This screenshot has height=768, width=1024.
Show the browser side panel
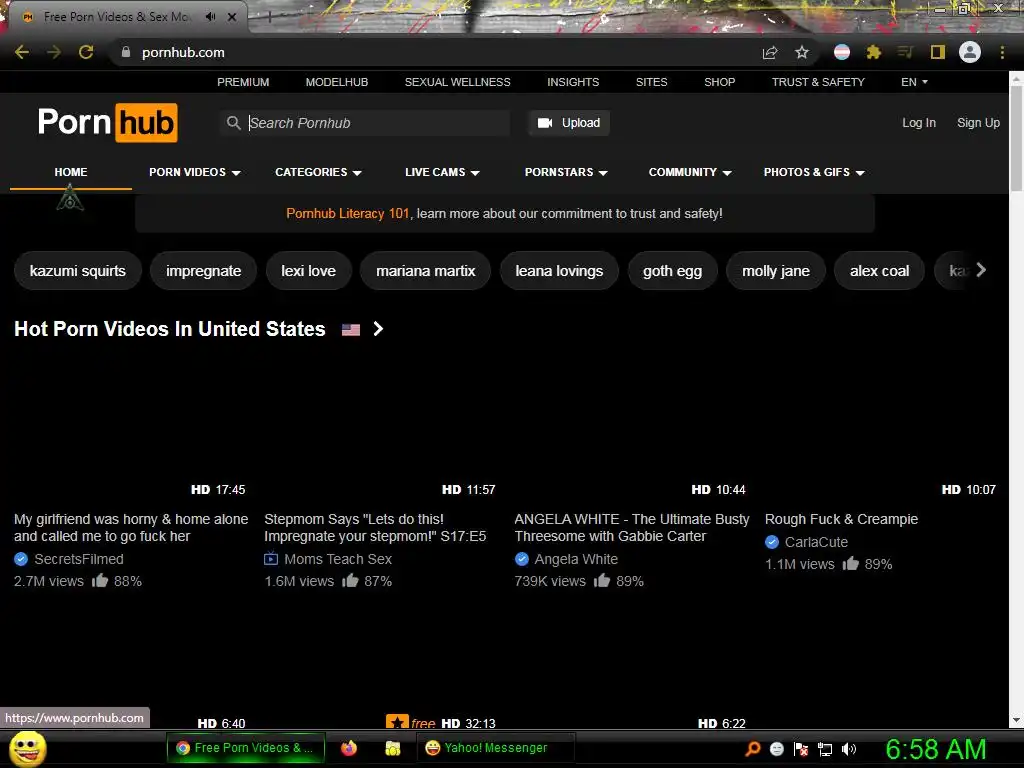tap(938, 52)
